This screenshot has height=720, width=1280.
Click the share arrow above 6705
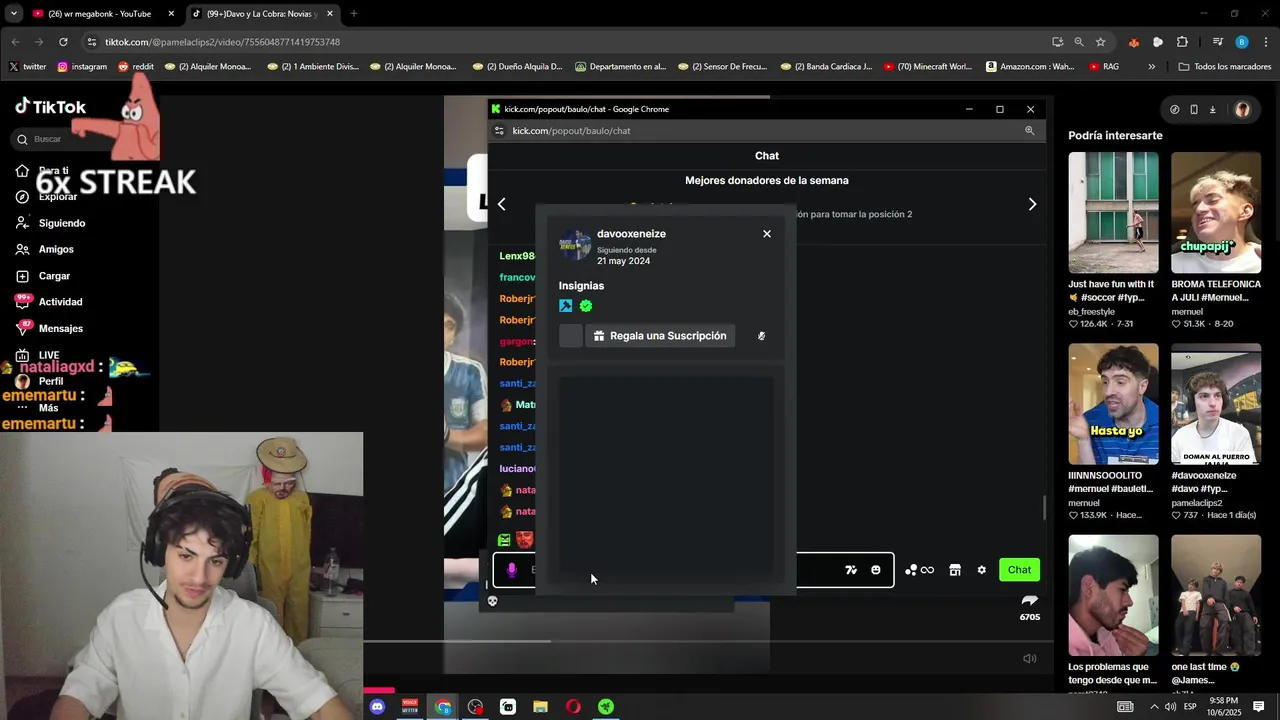[1030, 600]
